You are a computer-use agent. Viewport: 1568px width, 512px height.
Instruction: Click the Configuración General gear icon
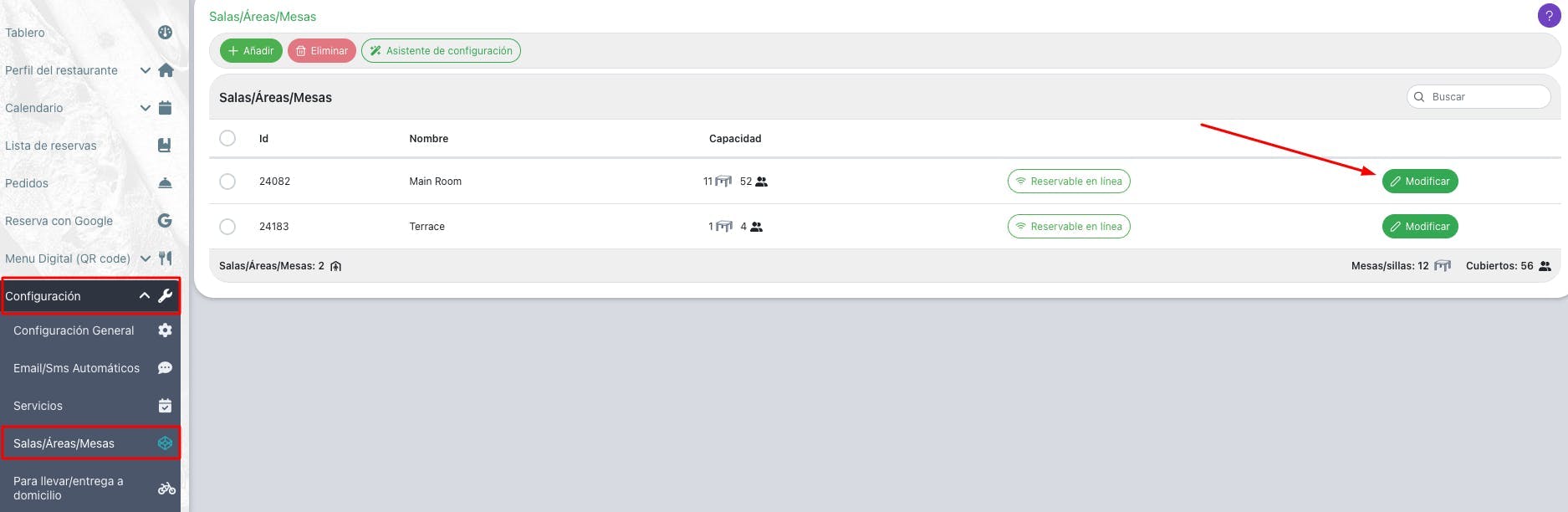pyautogui.click(x=165, y=330)
